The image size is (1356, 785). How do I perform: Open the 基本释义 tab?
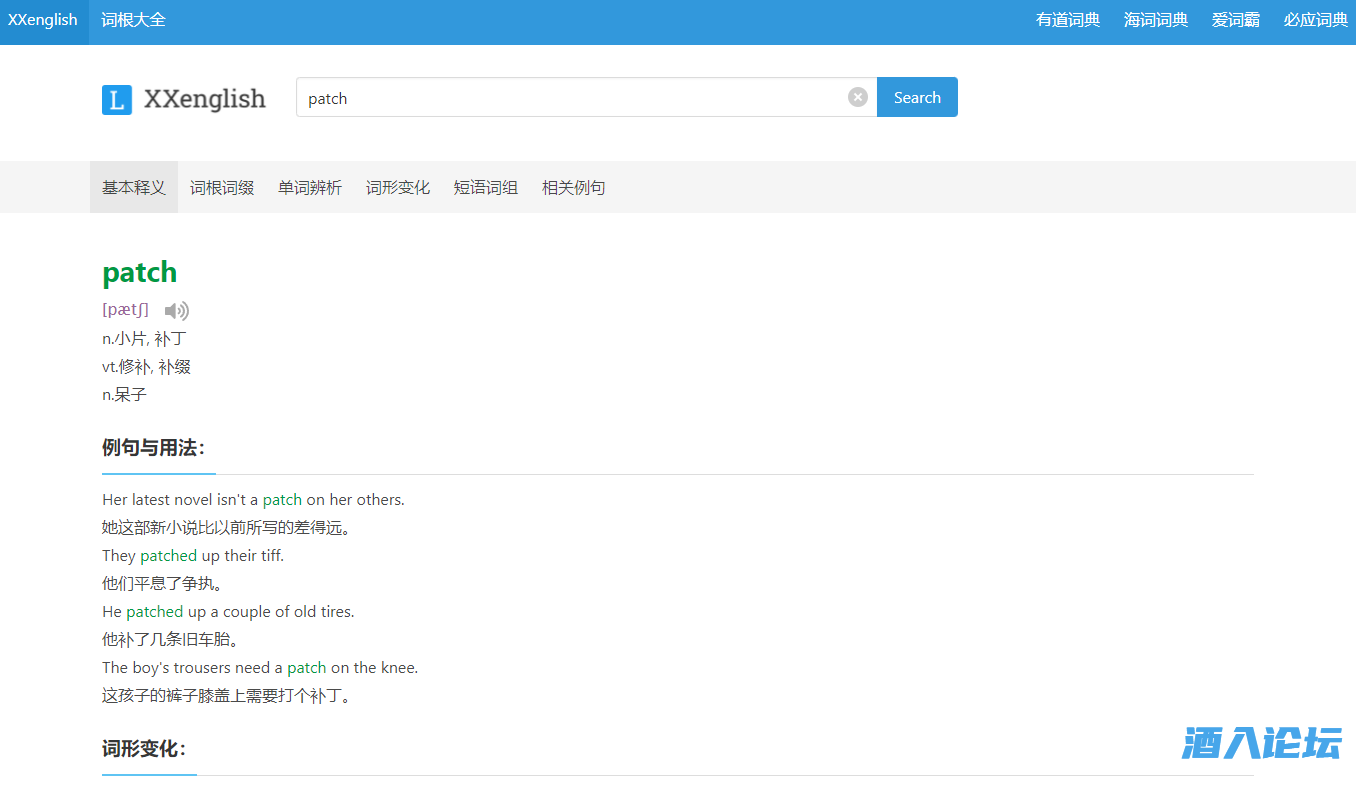click(x=134, y=188)
